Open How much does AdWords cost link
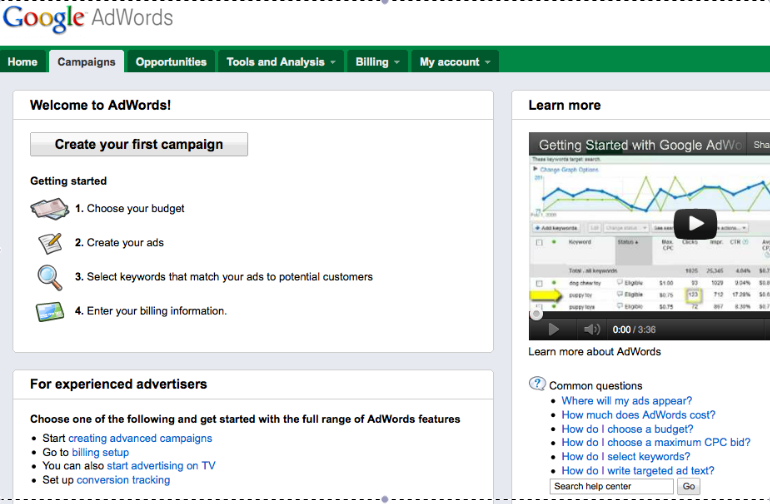Viewport: 770px width, 504px height. (x=638, y=415)
